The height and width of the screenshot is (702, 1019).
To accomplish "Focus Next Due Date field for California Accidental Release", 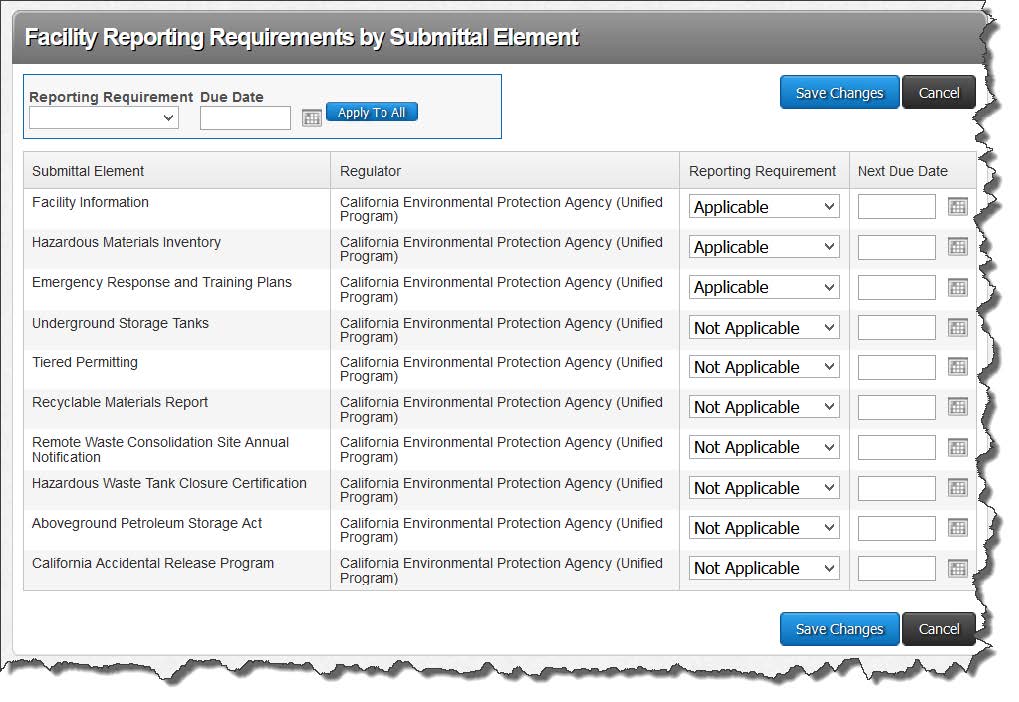I will pyautogui.click(x=896, y=569).
